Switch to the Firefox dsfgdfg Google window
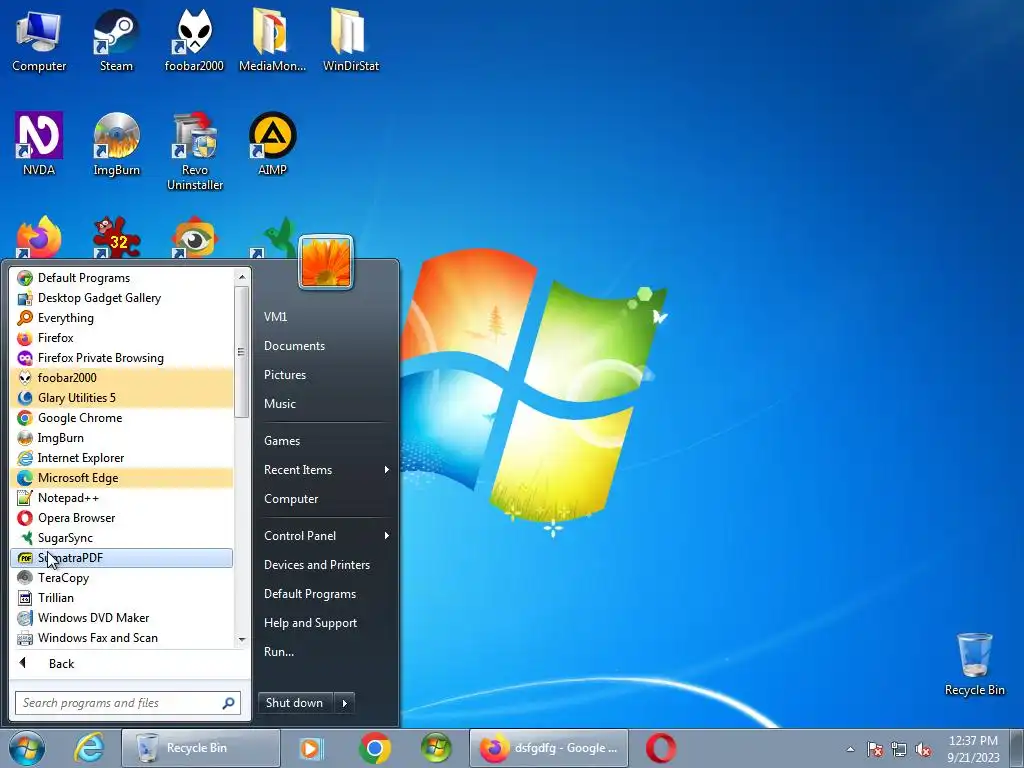 click(x=549, y=748)
